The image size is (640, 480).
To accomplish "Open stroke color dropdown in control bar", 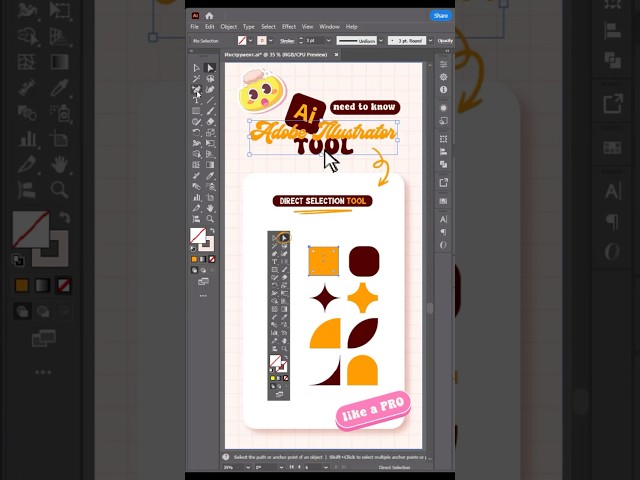I will coord(271,41).
